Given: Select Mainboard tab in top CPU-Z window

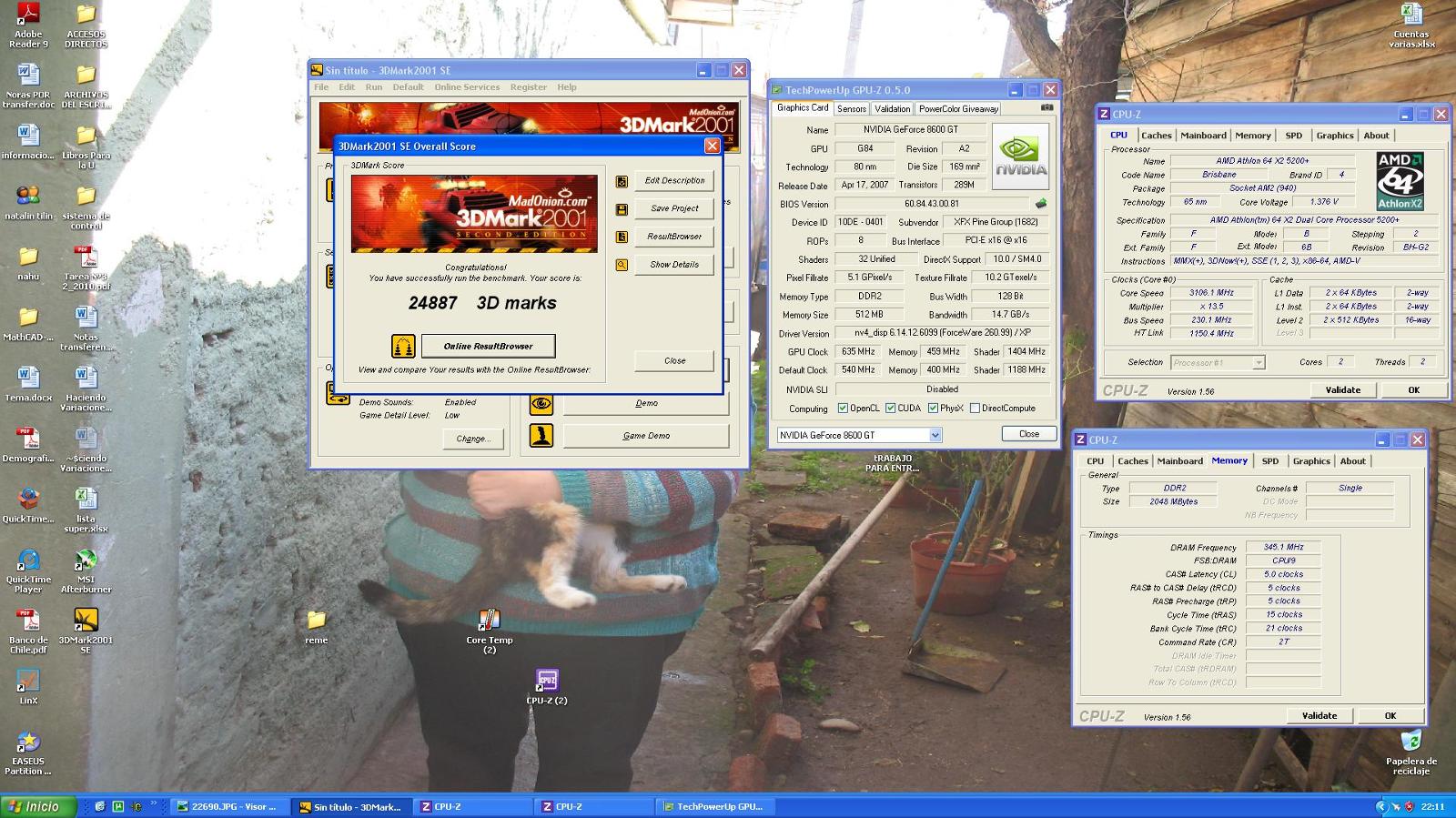Looking at the screenshot, I should click(x=1203, y=136).
